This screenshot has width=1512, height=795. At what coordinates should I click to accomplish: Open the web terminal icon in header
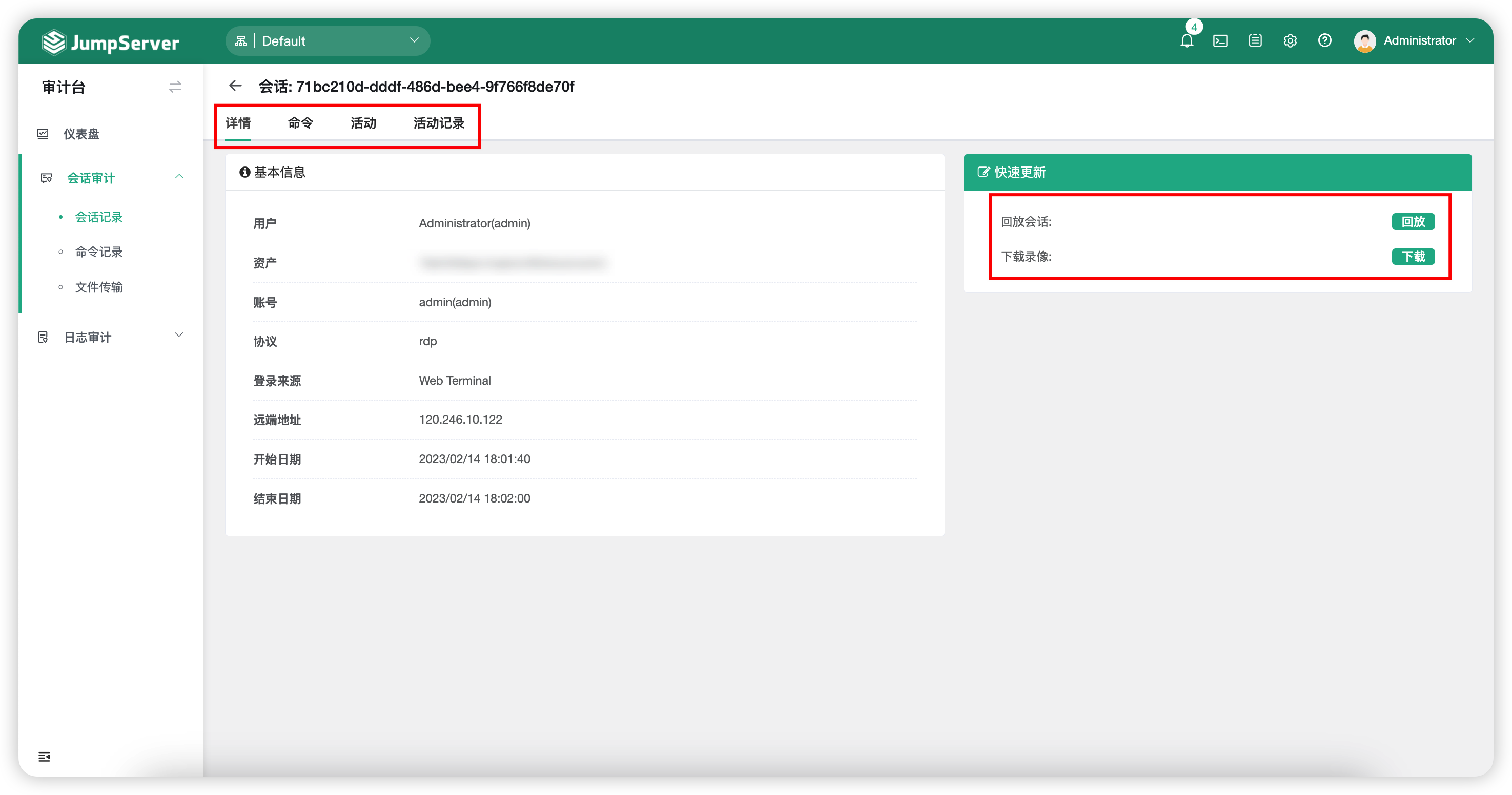point(1220,41)
